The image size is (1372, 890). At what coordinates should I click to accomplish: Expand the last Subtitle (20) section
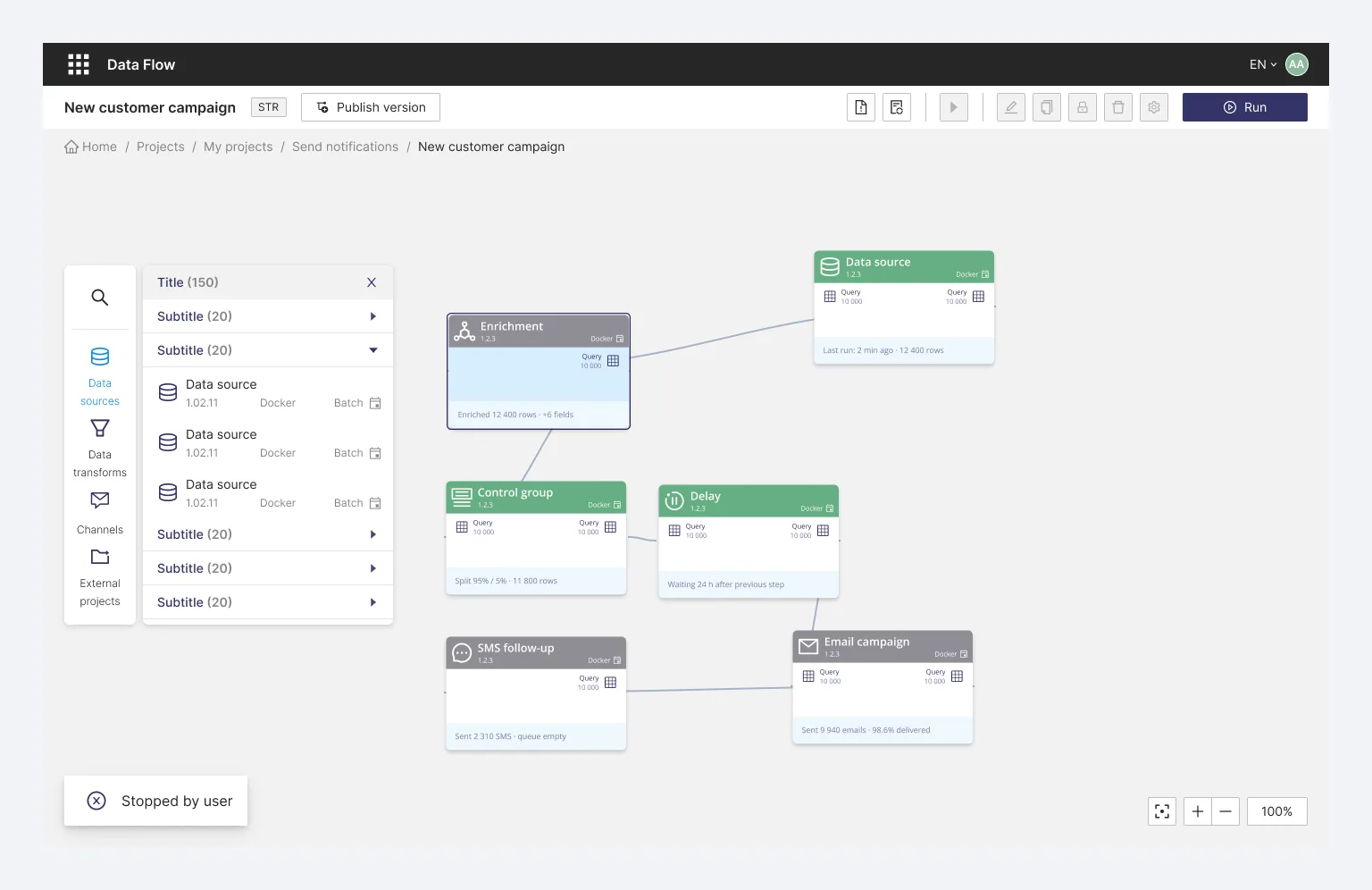pos(268,602)
